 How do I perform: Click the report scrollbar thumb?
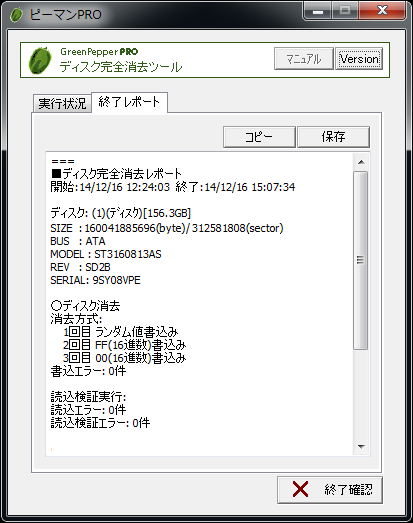(361, 260)
